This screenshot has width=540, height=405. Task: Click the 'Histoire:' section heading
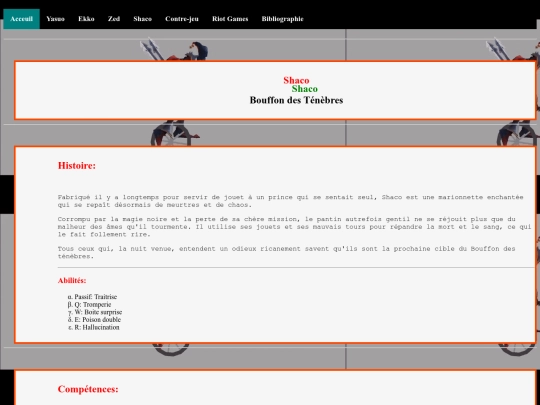[x=77, y=166]
